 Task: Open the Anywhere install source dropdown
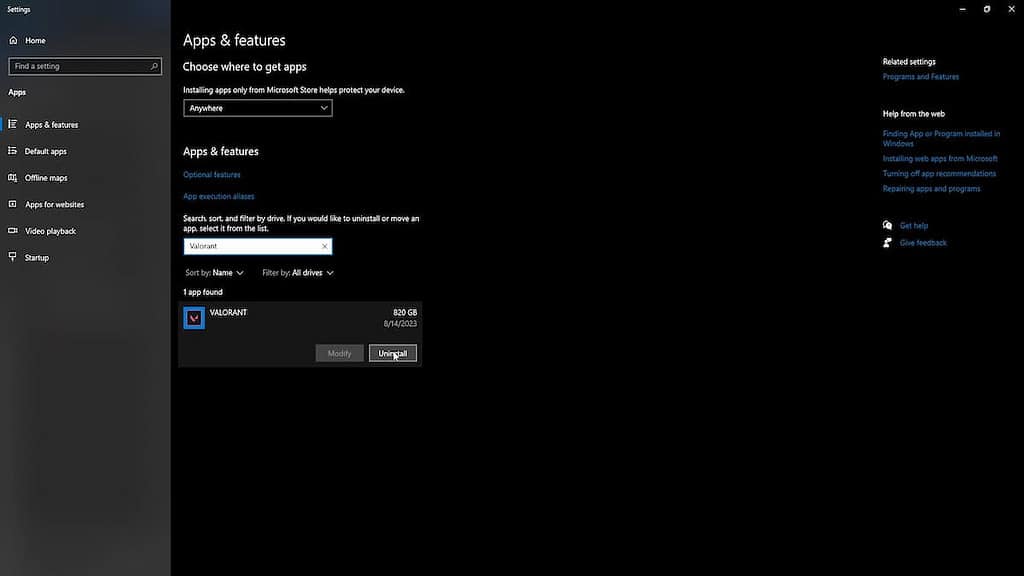pyautogui.click(x=257, y=108)
